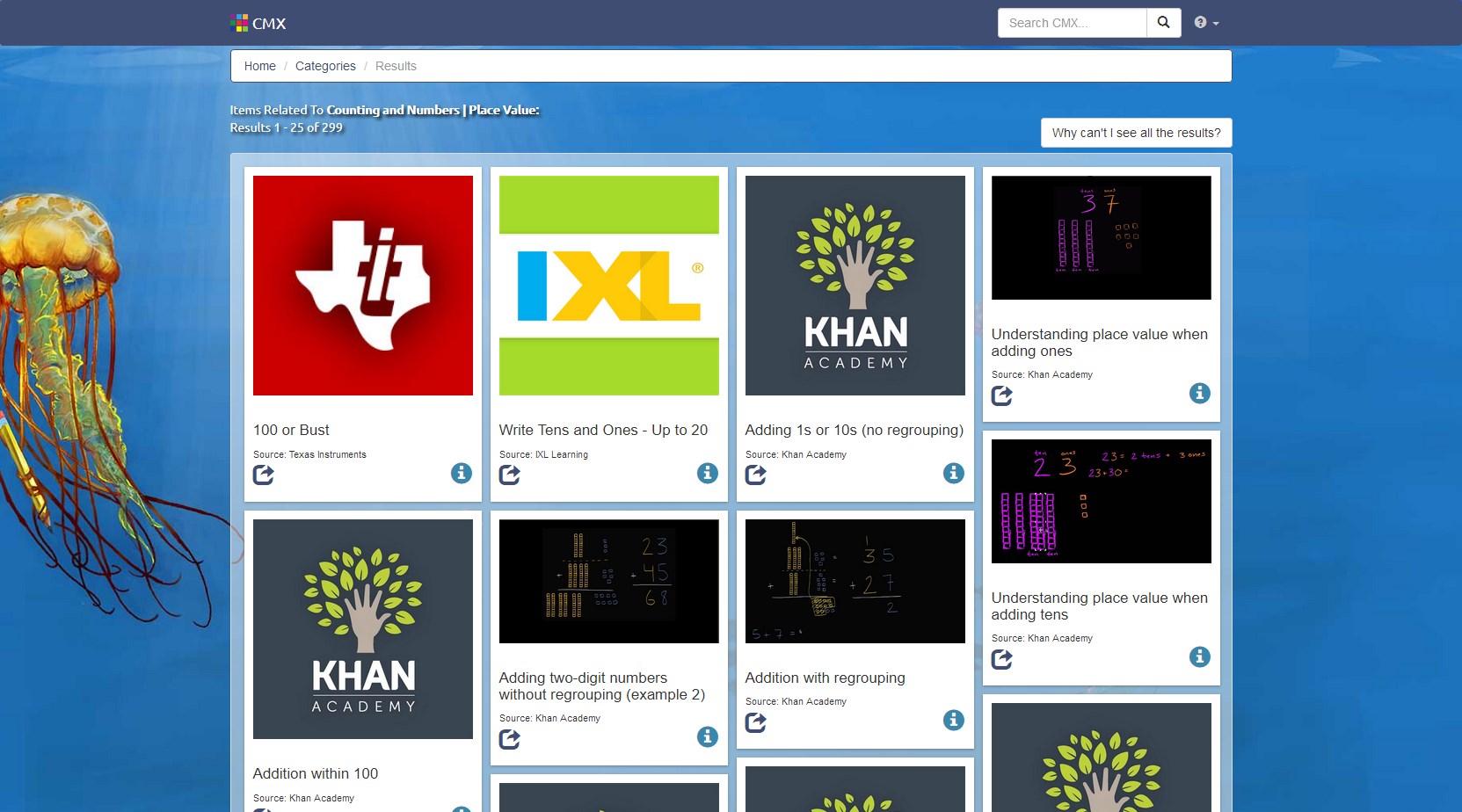Viewport: 1462px width, 812px height.
Task: Click the CMX logo in the header
Action: (258, 23)
